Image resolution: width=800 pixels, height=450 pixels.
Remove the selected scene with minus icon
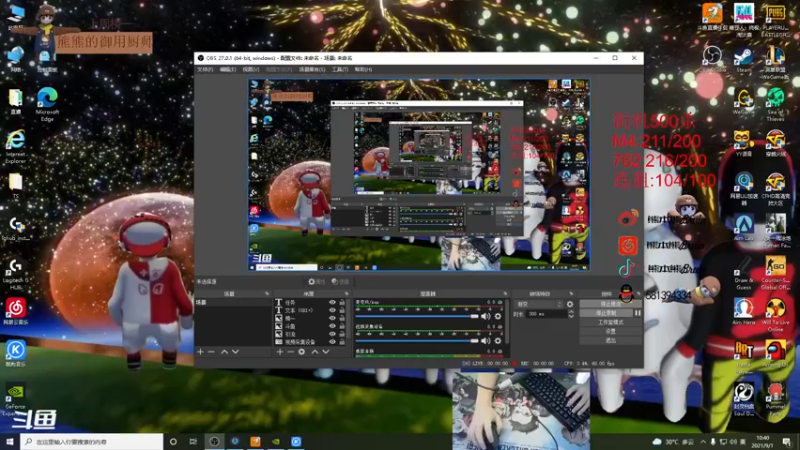(x=211, y=352)
